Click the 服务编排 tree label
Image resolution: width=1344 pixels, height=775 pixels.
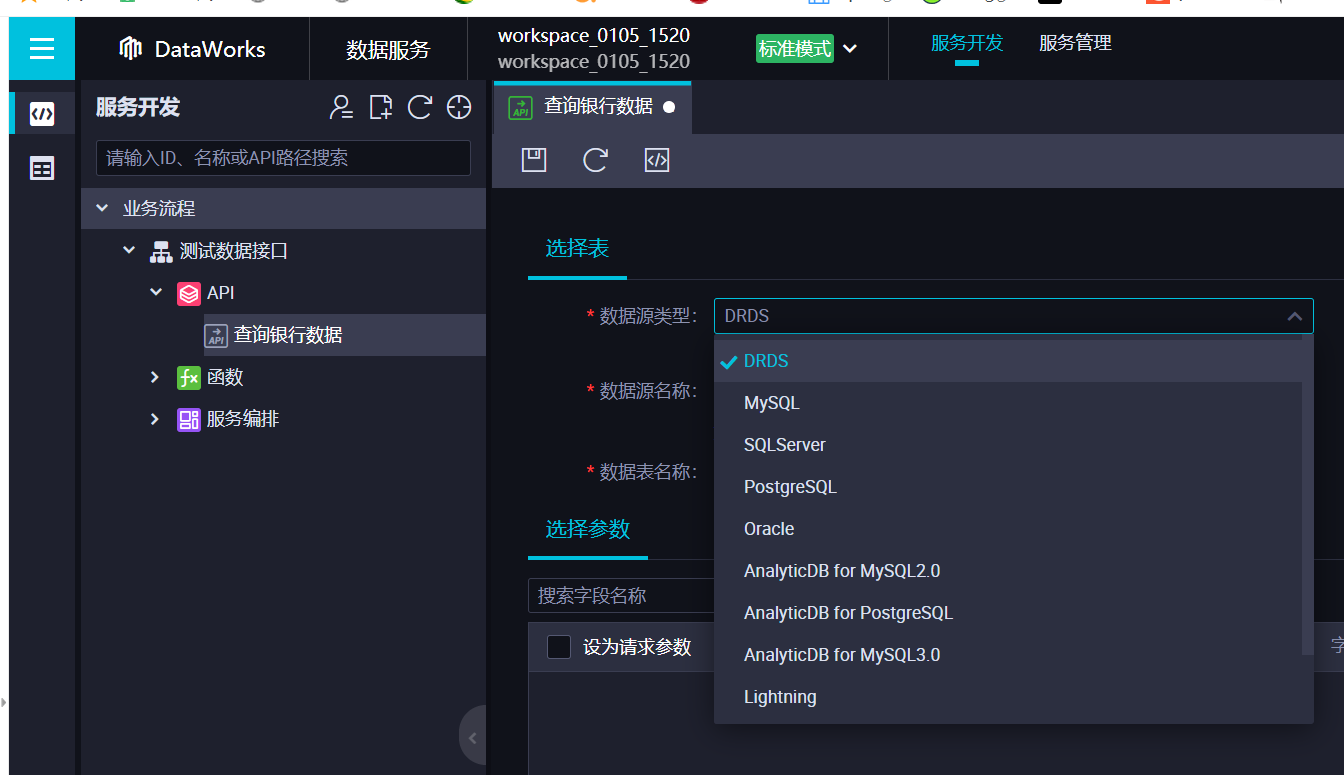[243, 419]
